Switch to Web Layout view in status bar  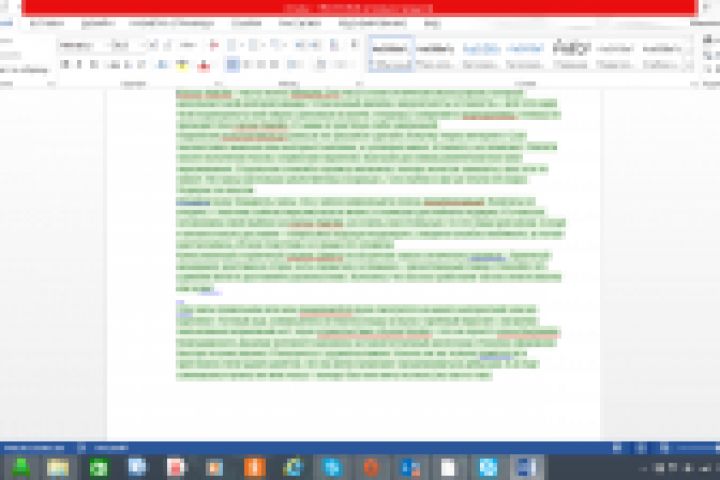[x=664, y=448]
